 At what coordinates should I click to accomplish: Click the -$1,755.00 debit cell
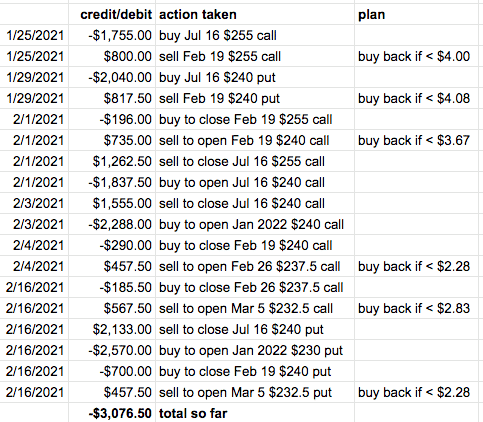click(112, 35)
